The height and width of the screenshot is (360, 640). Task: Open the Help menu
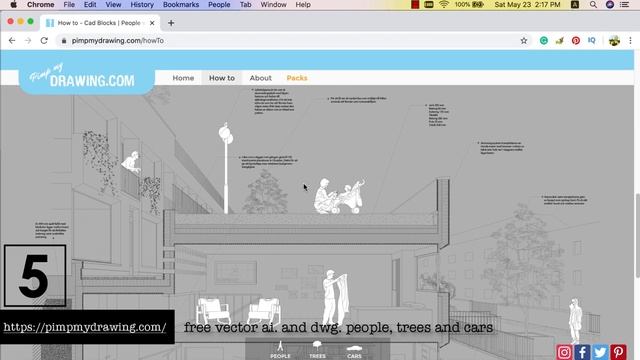tap(303, 4)
